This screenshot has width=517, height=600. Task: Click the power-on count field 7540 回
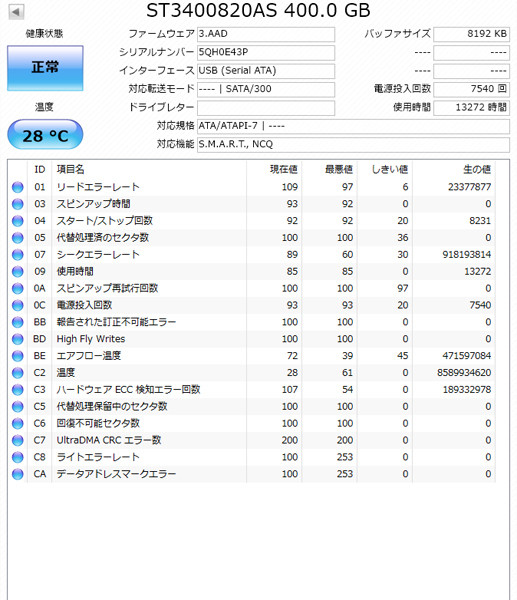pos(471,89)
